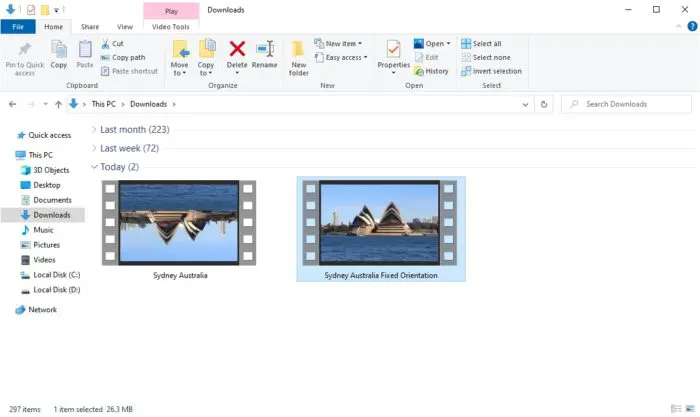Open Documents in the sidebar
This screenshot has width=700, height=417.
(46, 200)
